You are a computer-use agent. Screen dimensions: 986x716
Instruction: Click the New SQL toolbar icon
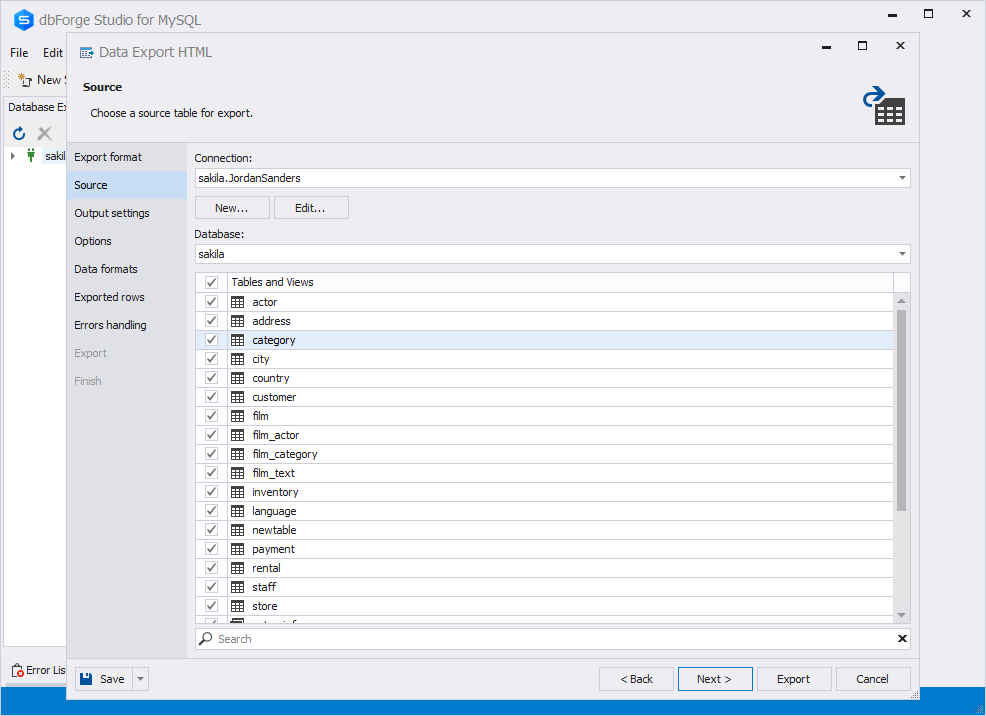click(25, 80)
